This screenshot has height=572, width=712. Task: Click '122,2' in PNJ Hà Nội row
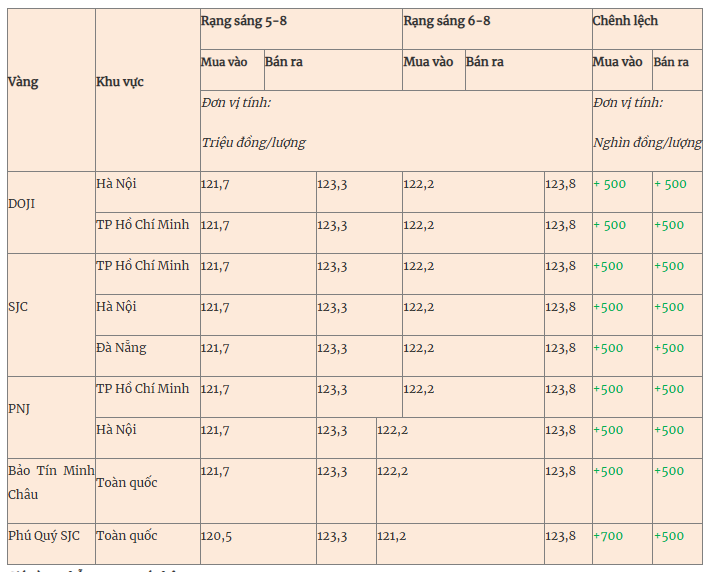[x=392, y=430]
